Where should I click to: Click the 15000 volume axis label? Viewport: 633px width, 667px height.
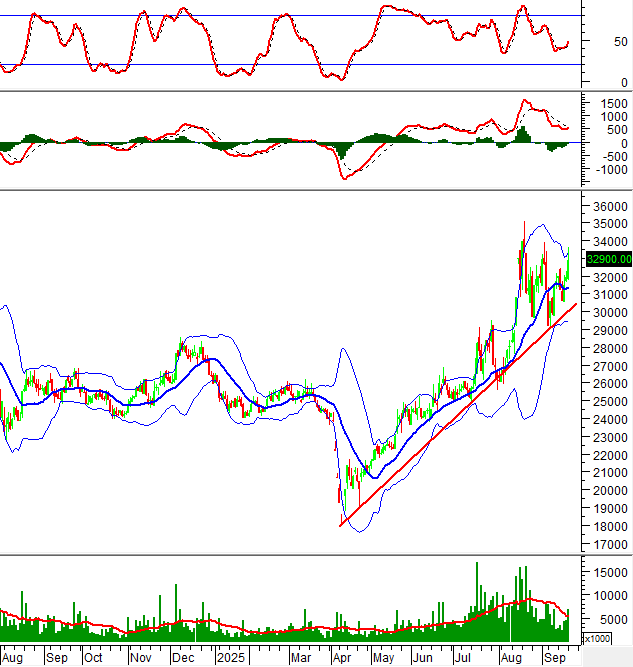coord(610,573)
